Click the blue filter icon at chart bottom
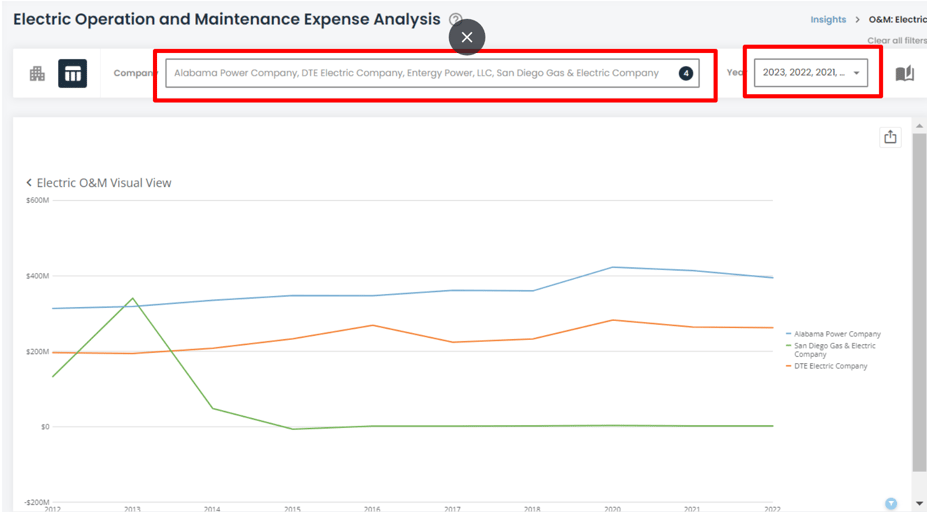The image size is (927, 512). coord(891,504)
